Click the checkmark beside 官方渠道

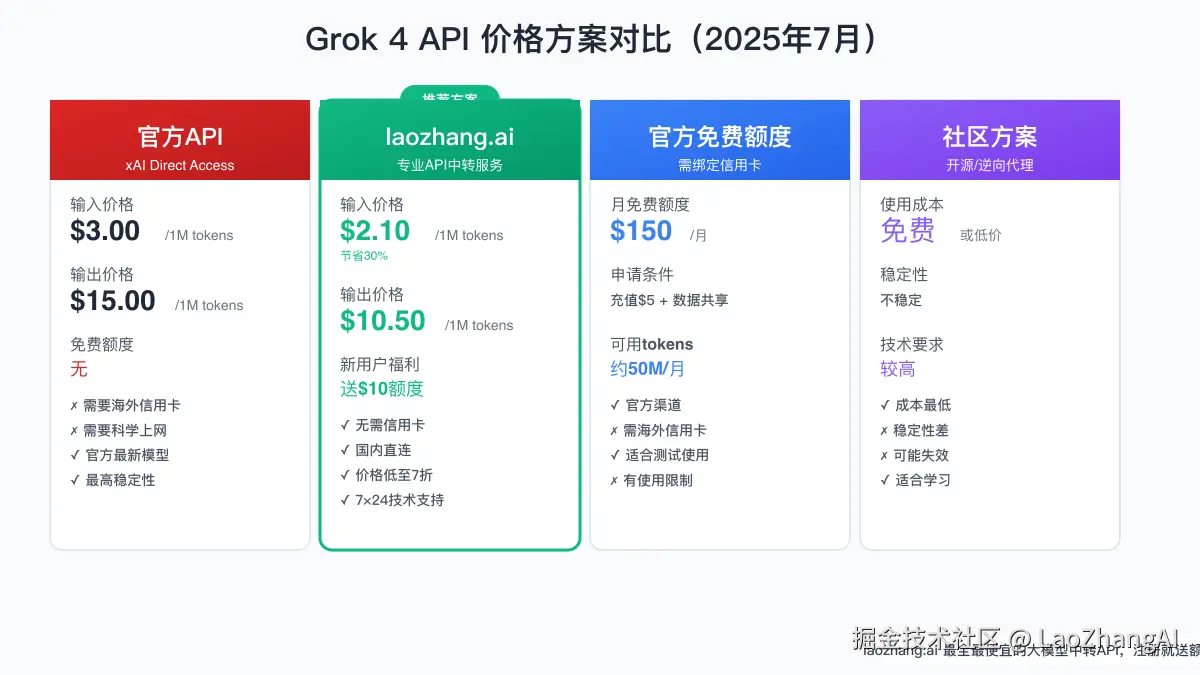tap(613, 405)
